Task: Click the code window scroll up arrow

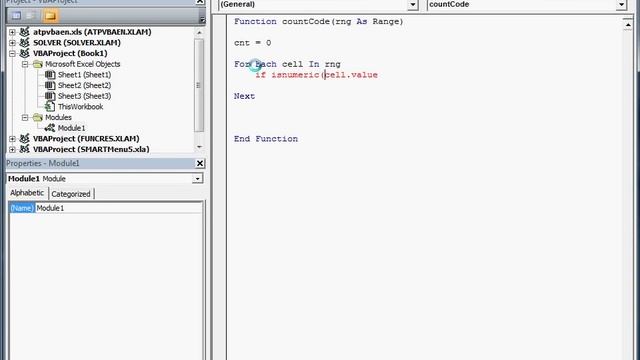Action: coord(628,25)
